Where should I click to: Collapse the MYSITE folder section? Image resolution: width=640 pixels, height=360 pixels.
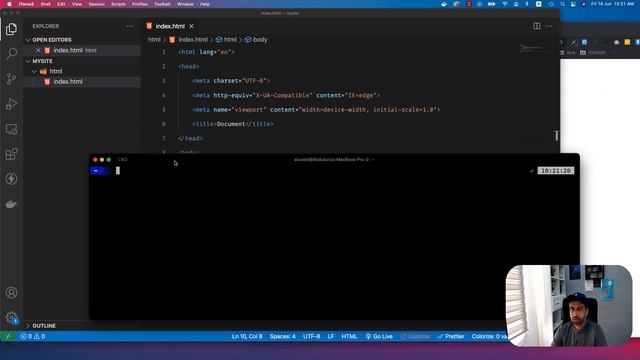tap(28, 61)
